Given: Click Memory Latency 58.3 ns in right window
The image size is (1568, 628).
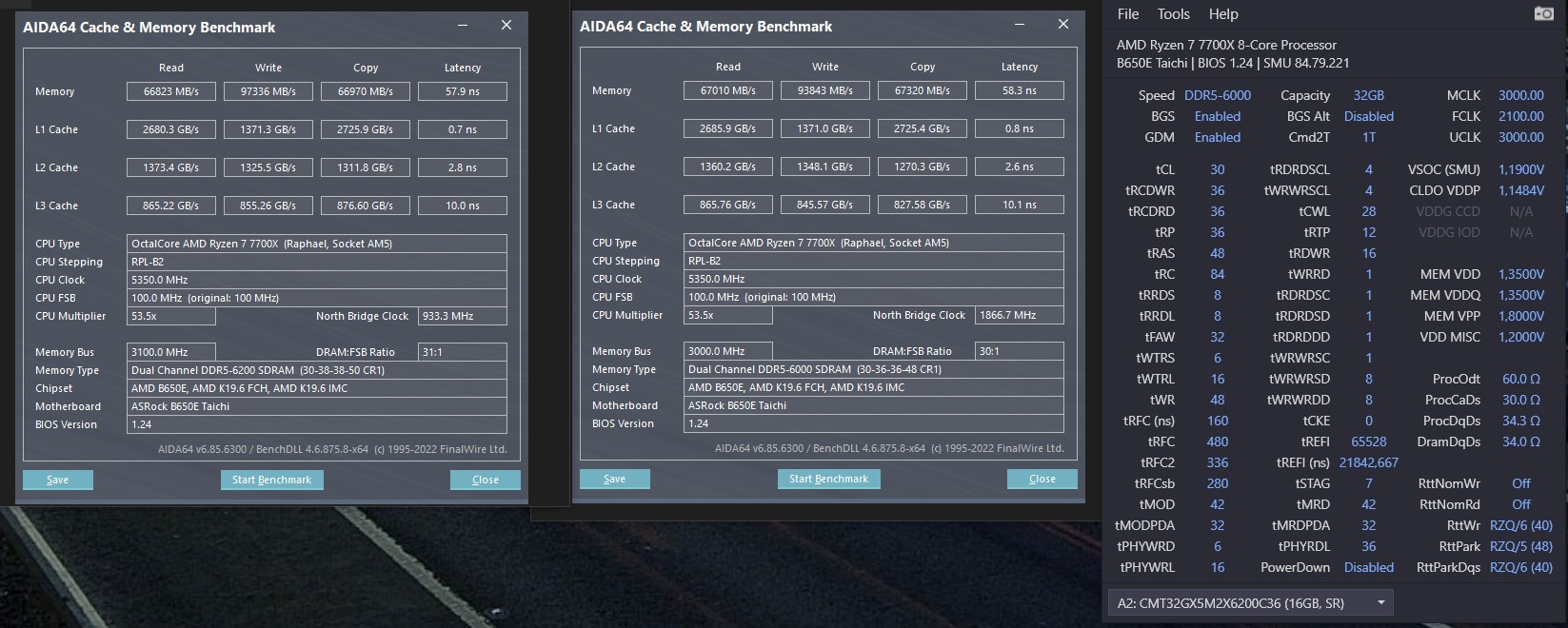Looking at the screenshot, I should click(x=1020, y=90).
